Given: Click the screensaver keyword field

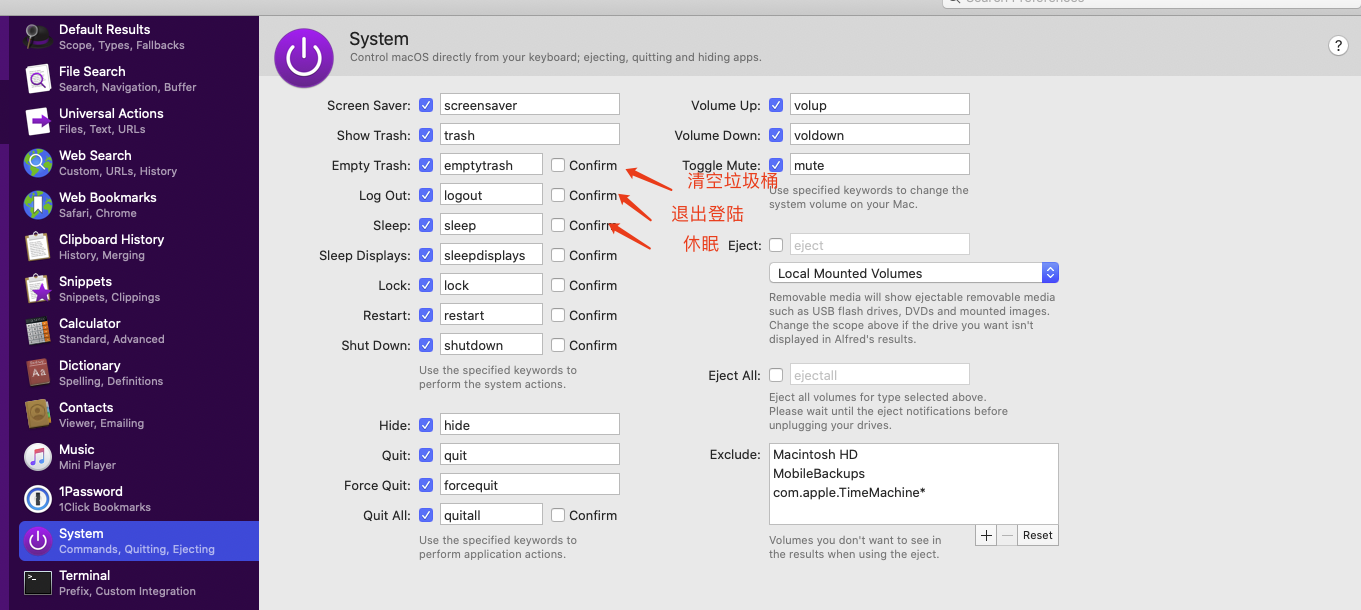Looking at the screenshot, I should coord(530,105).
